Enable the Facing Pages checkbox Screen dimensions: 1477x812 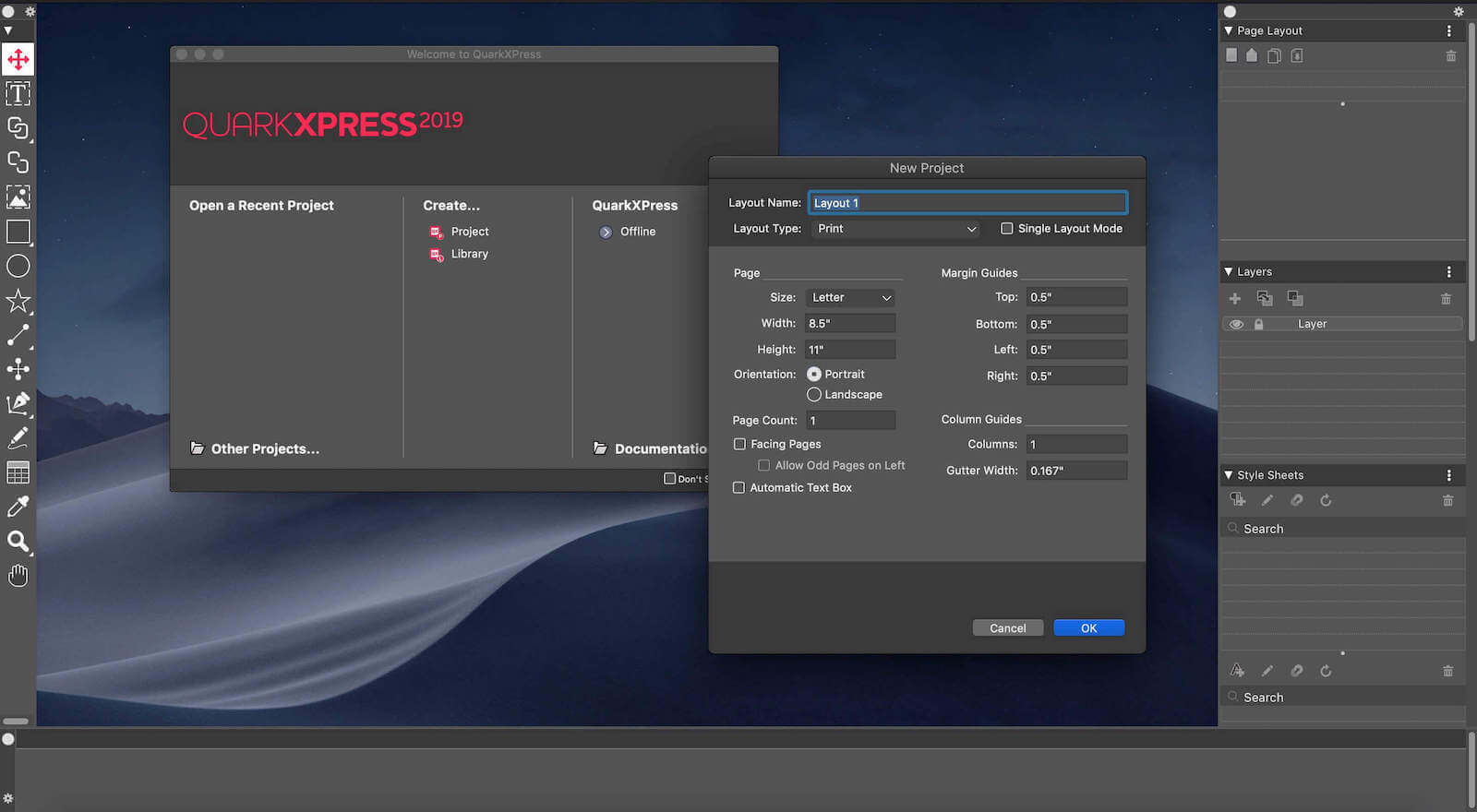(x=739, y=444)
